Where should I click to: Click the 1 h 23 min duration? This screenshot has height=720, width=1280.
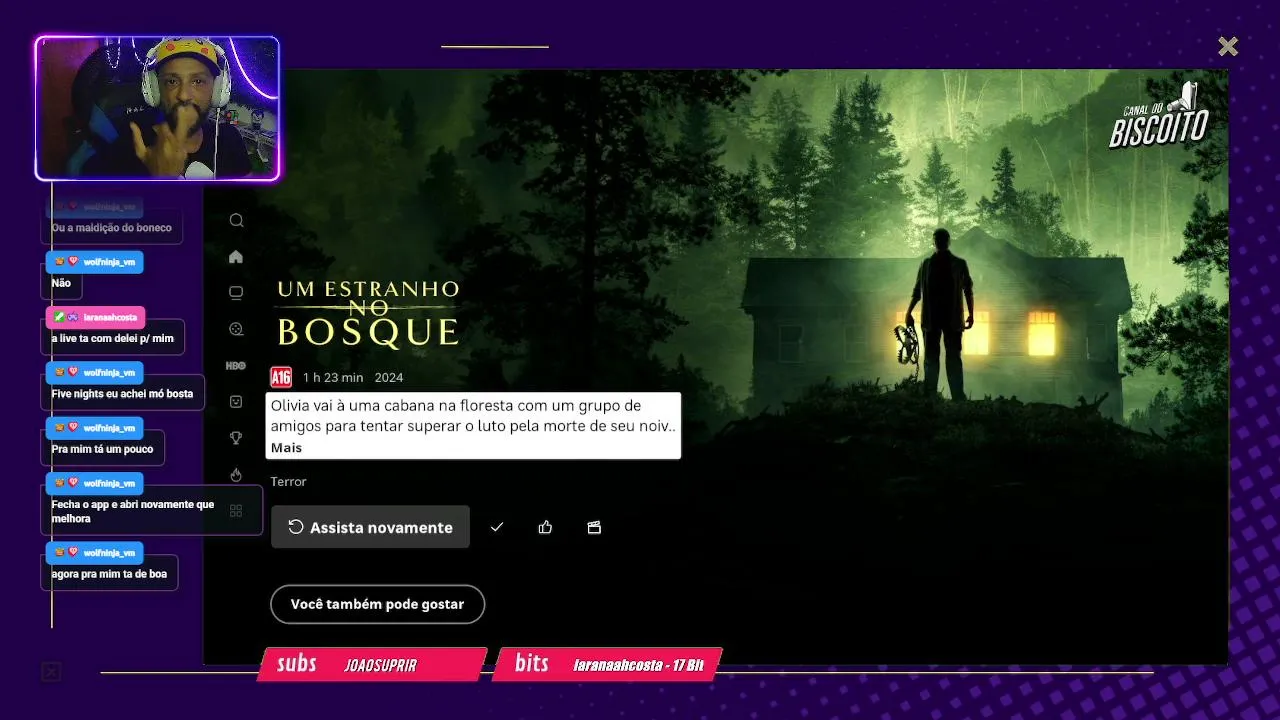(x=333, y=377)
